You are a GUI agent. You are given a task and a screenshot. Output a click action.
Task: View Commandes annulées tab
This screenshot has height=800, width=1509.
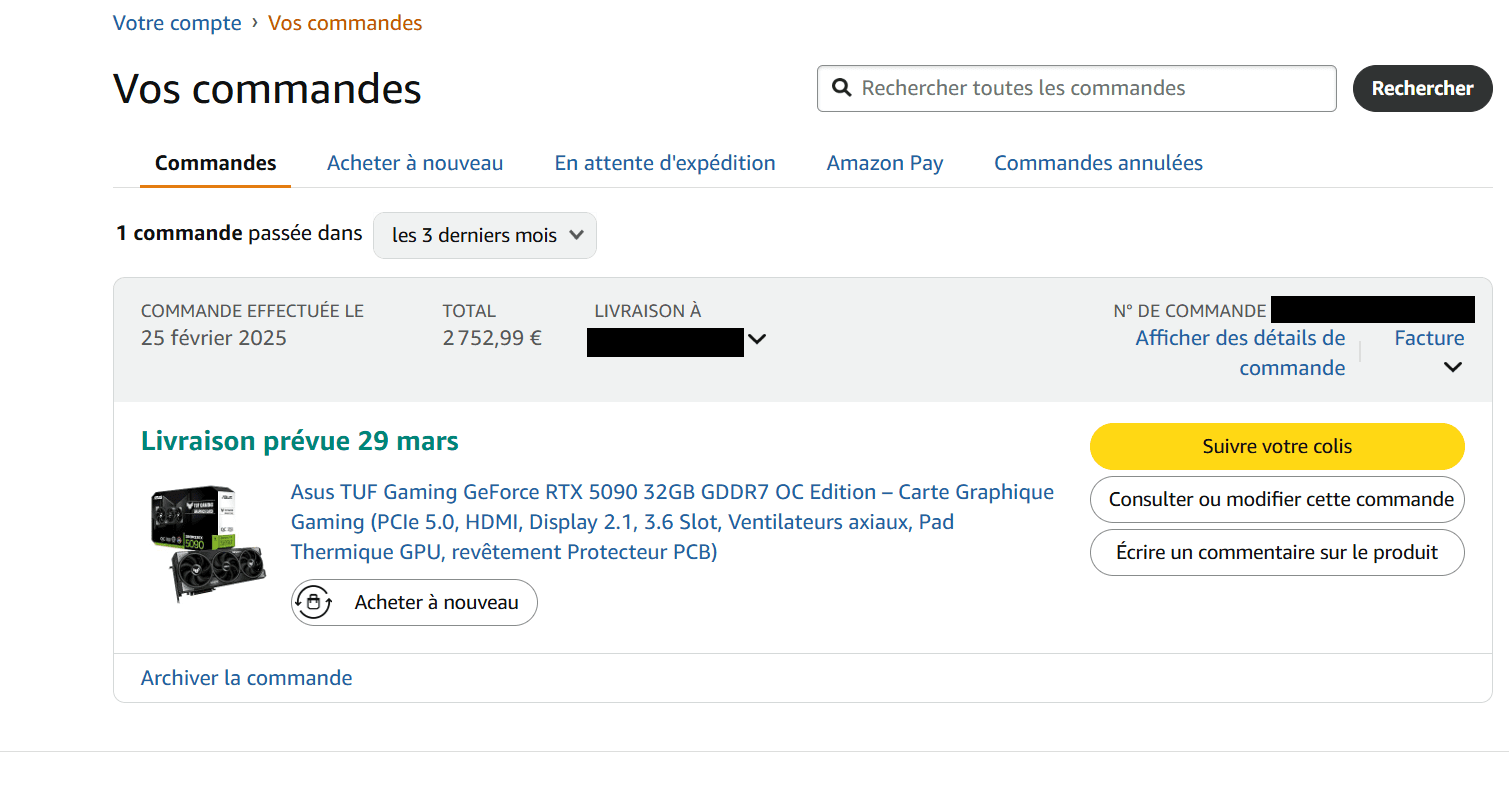click(x=1098, y=163)
